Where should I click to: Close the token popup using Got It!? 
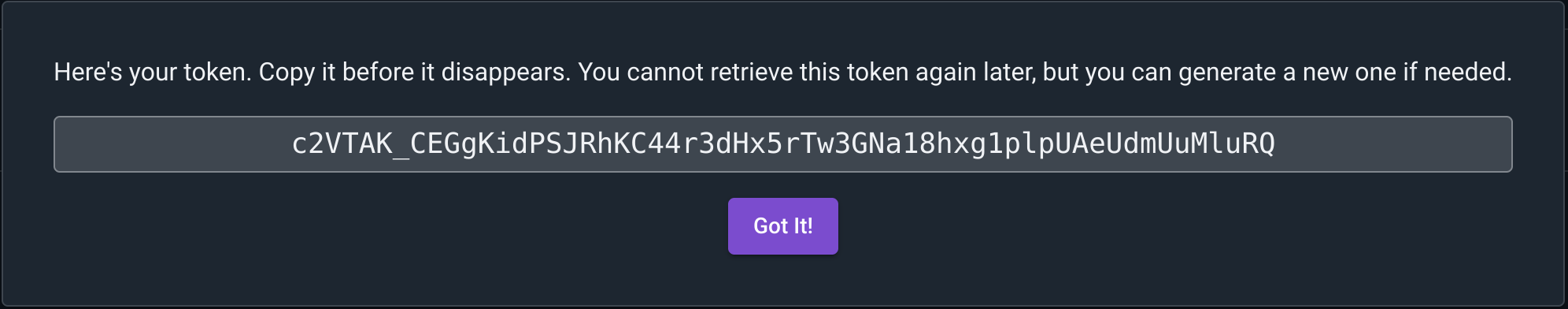click(782, 226)
